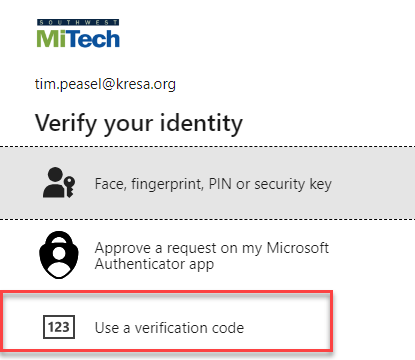
Task: Click the 123 verification code icon
Action: [x=59, y=327]
